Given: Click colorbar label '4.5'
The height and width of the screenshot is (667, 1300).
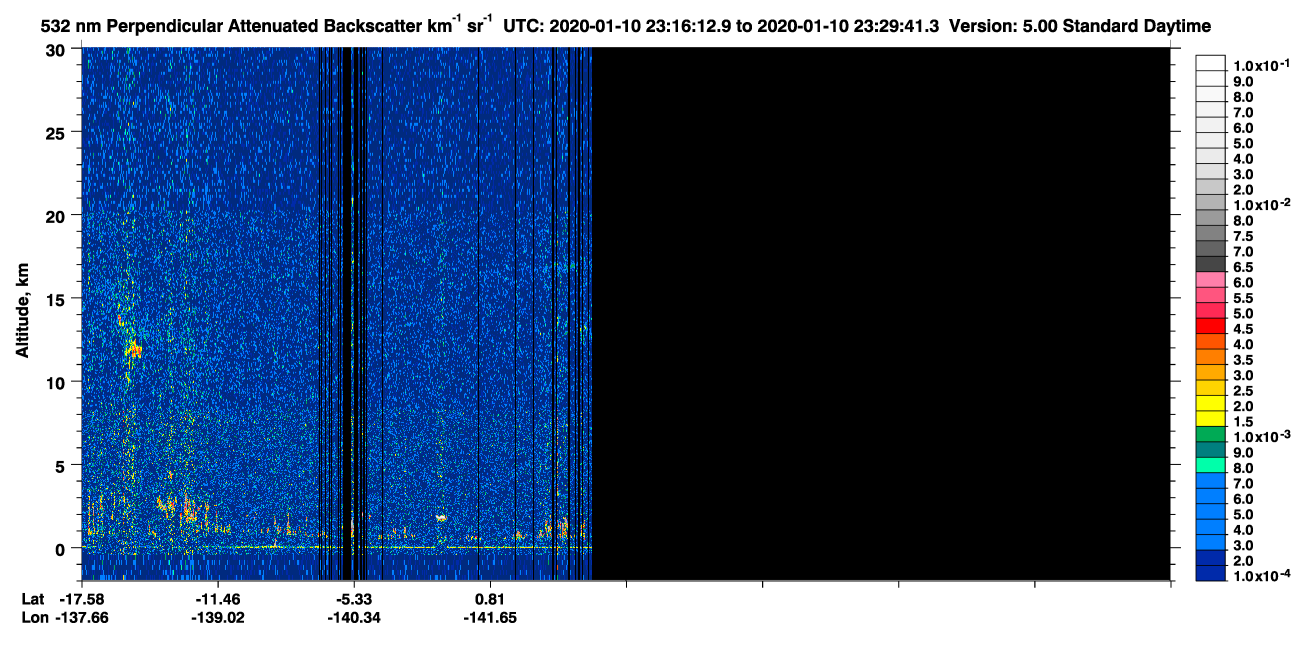Looking at the screenshot, I should pyautogui.click(x=1244, y=328).
